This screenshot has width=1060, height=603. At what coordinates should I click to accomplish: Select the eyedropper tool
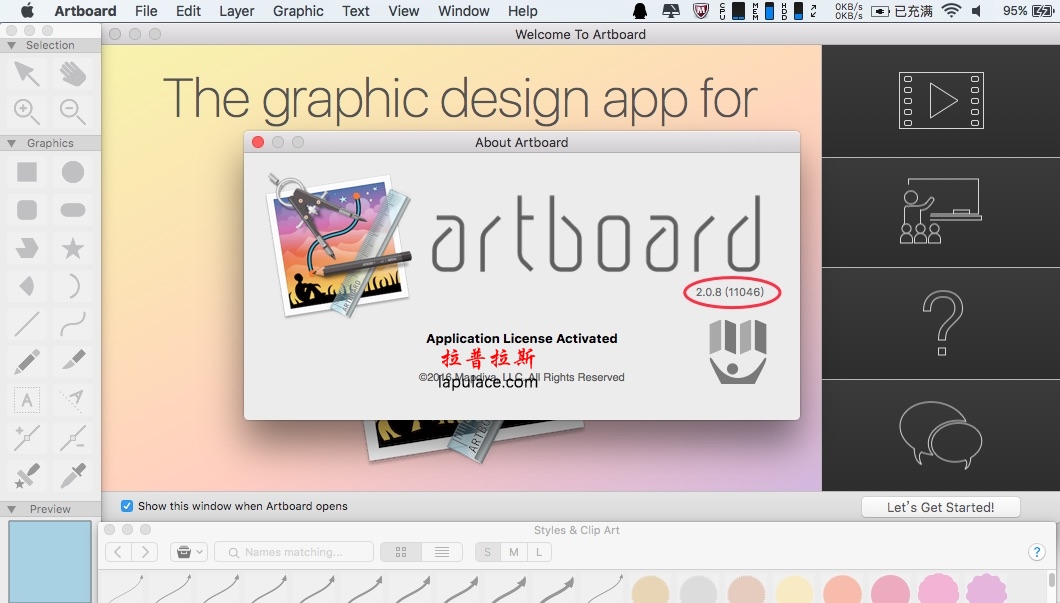(72, 476)
